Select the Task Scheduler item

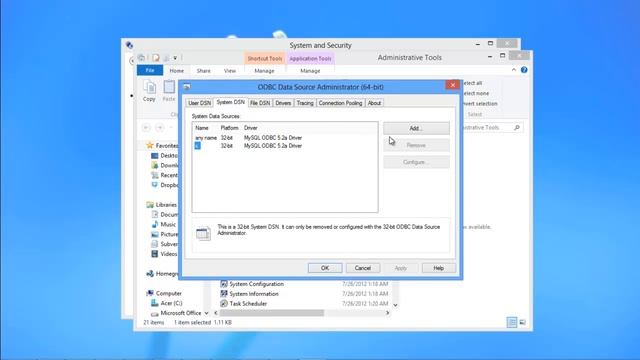tap(243, 304)
